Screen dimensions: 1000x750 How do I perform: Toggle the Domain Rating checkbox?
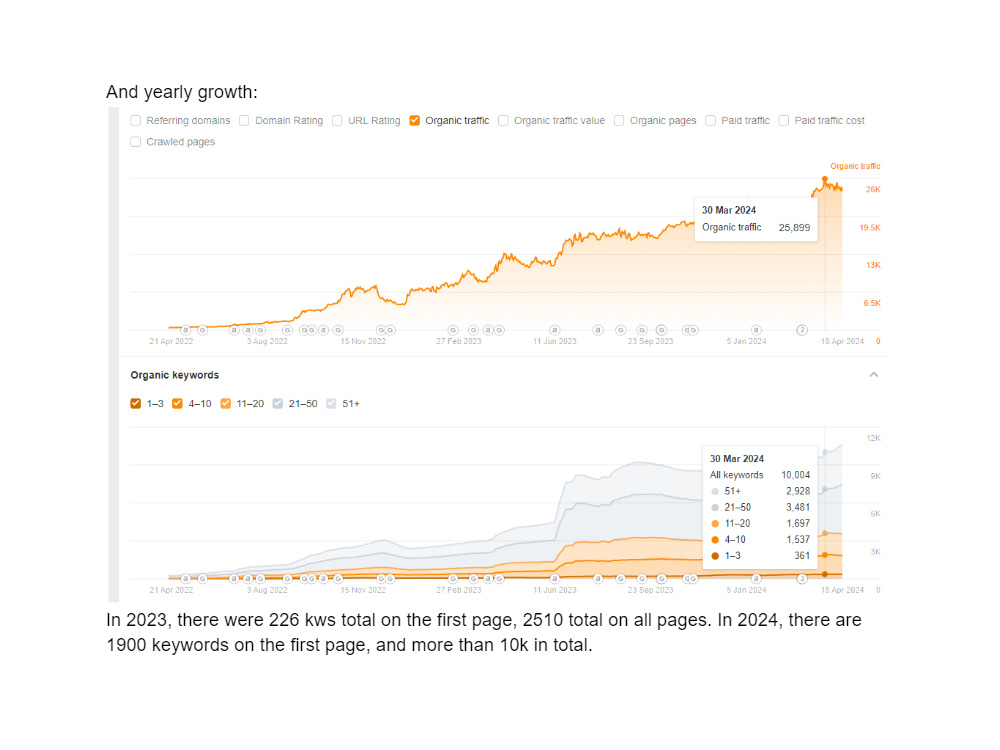tap(244, 121)
